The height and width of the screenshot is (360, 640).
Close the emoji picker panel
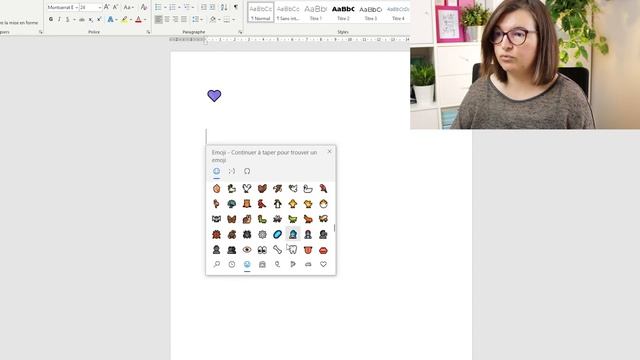(330, 151)
